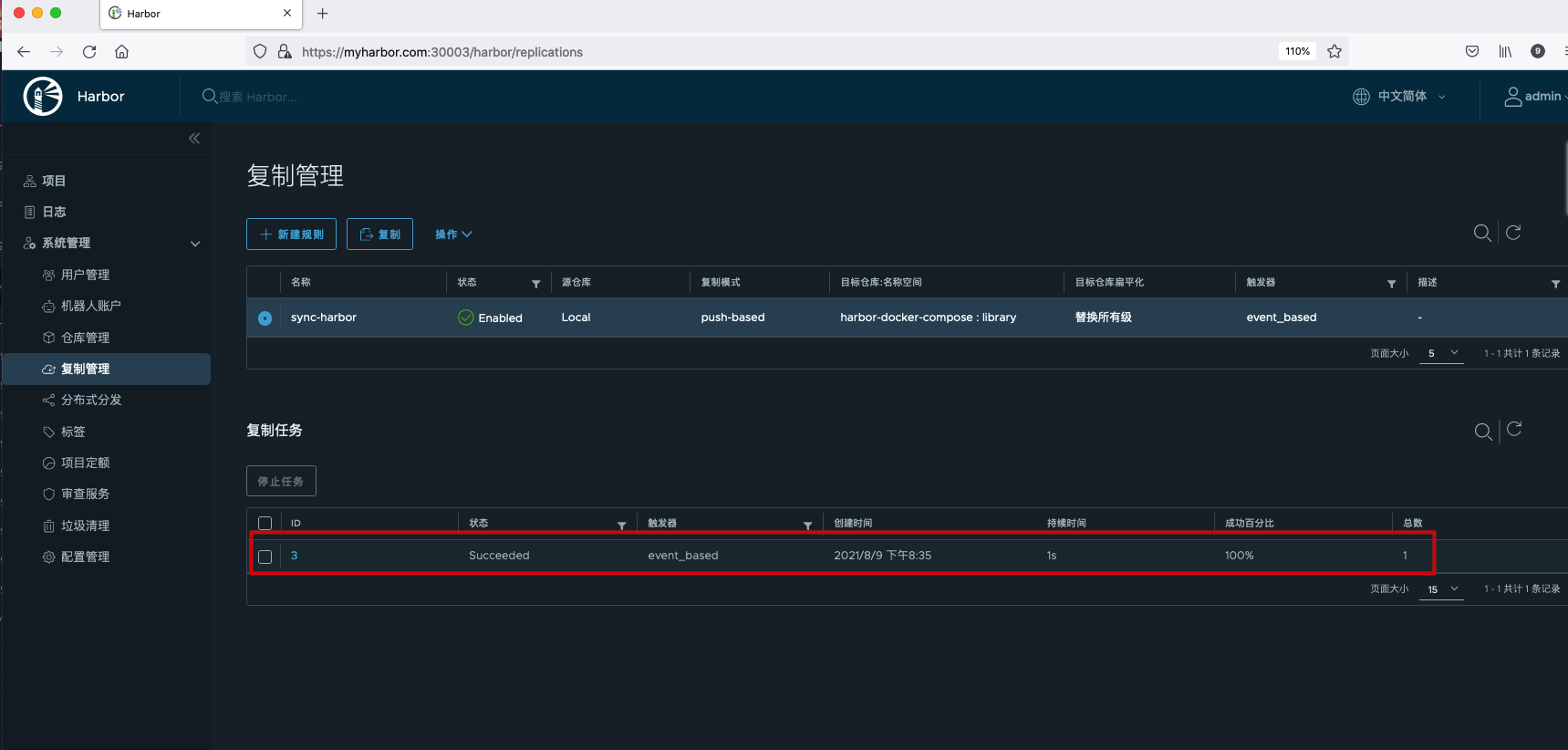Toggle the select-all tasks checkbox
The image size is (1568, 750).
click(x=265, y=524)
